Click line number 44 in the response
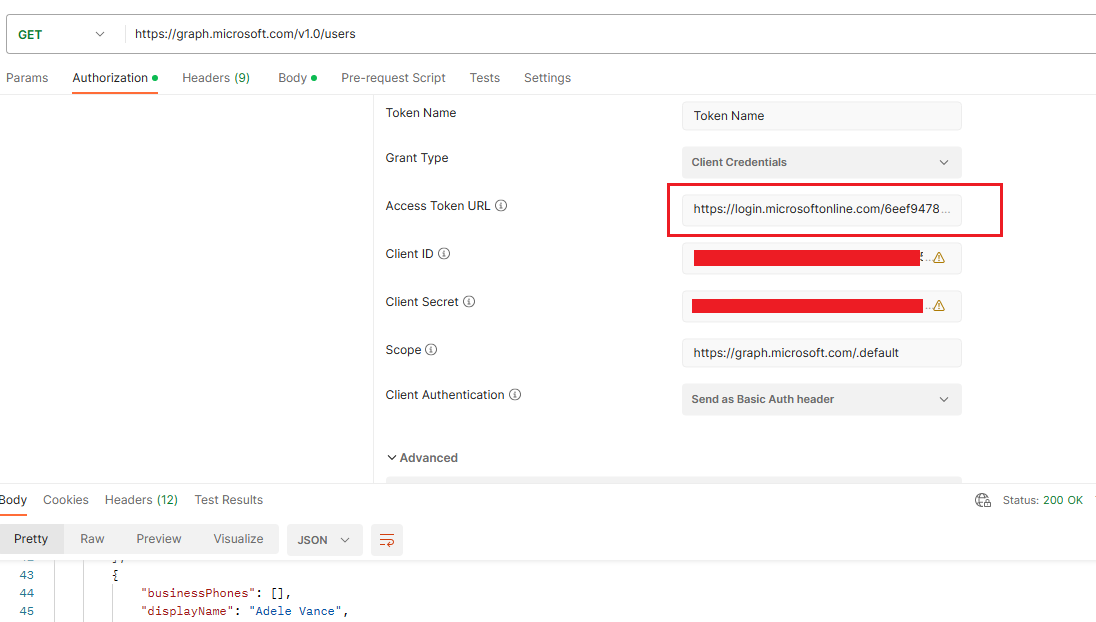Image resolution: width=1096 pixels, height=622 pixels. pyautogui.click(x=27, y=593)
